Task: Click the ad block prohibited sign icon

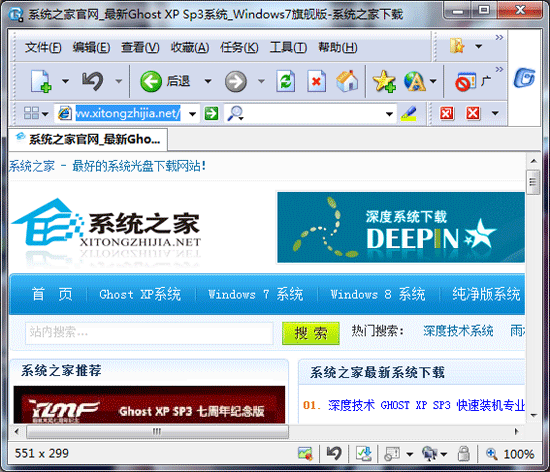Action: (x=465, y=82)
